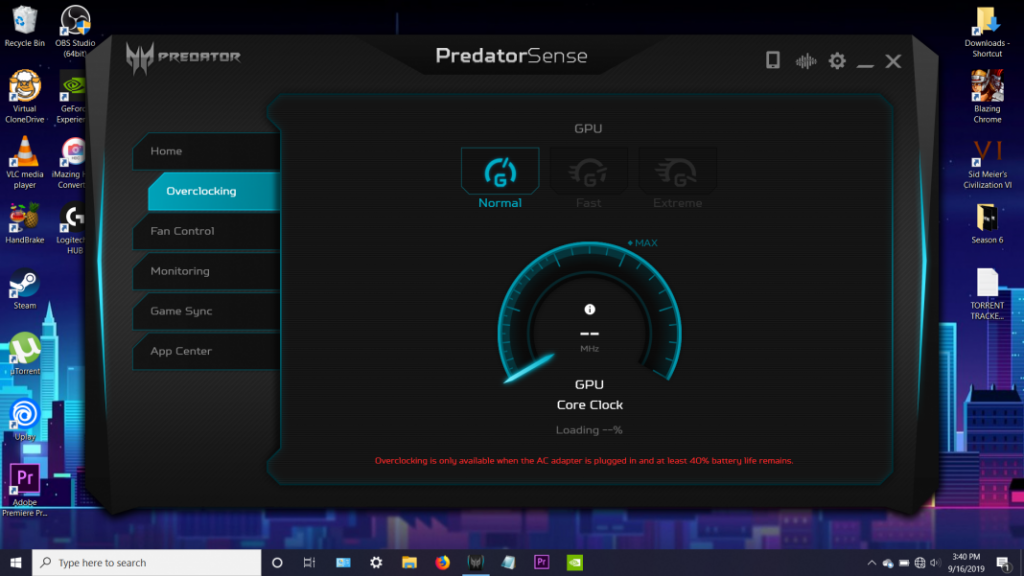Click the mobile phone pairing icon
The height and width of the screenshot is (576, 1024).
point(772,61)
